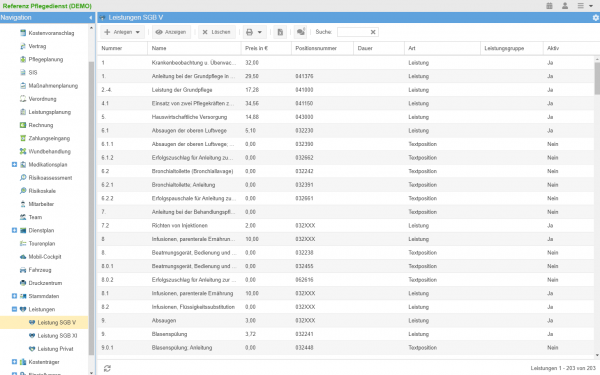This screenshot has height=375, width=600.
Task: Select the Pflegeplanung icon entry
Action: pyautogui.click(x=23, y=59)
